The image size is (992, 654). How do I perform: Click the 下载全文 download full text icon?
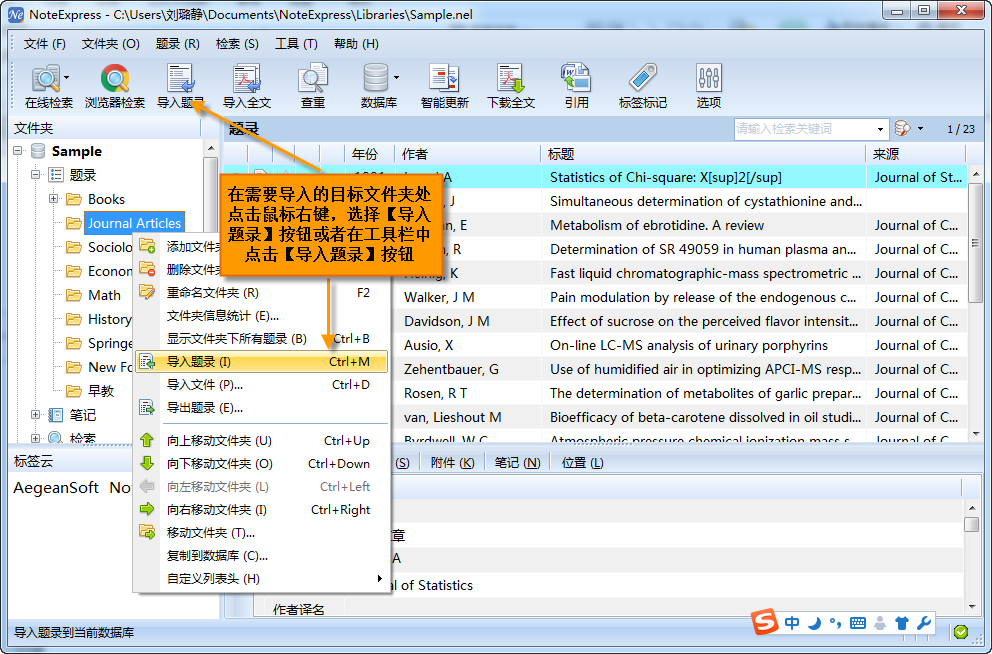pos(511,78)
